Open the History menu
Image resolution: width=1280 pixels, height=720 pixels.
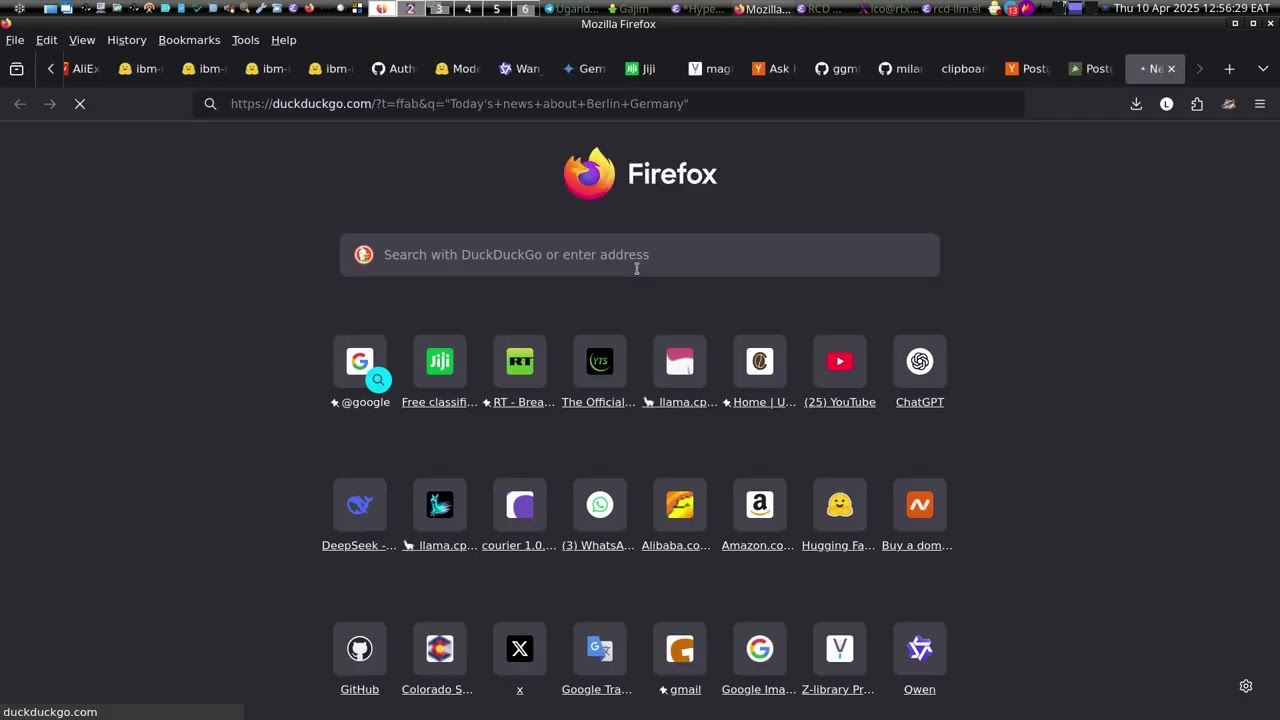tap(127, 40)
